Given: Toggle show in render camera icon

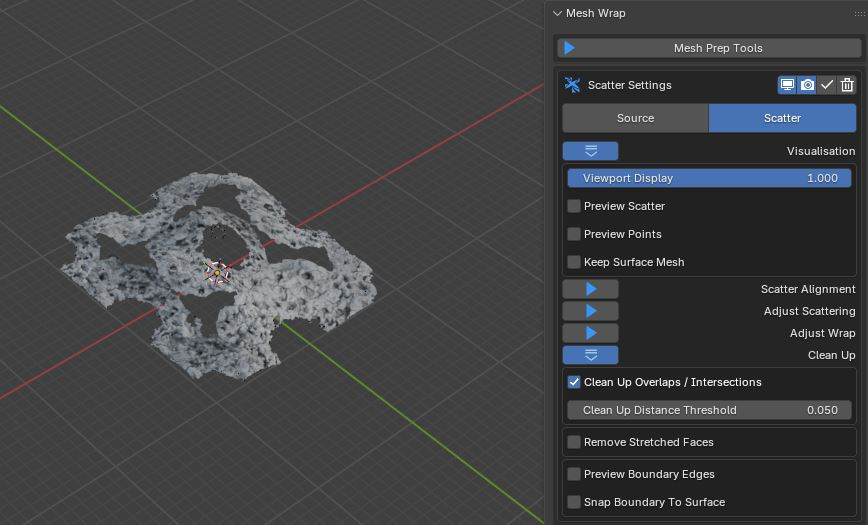Looking at the screenshot, I should [x=807, y=85].
